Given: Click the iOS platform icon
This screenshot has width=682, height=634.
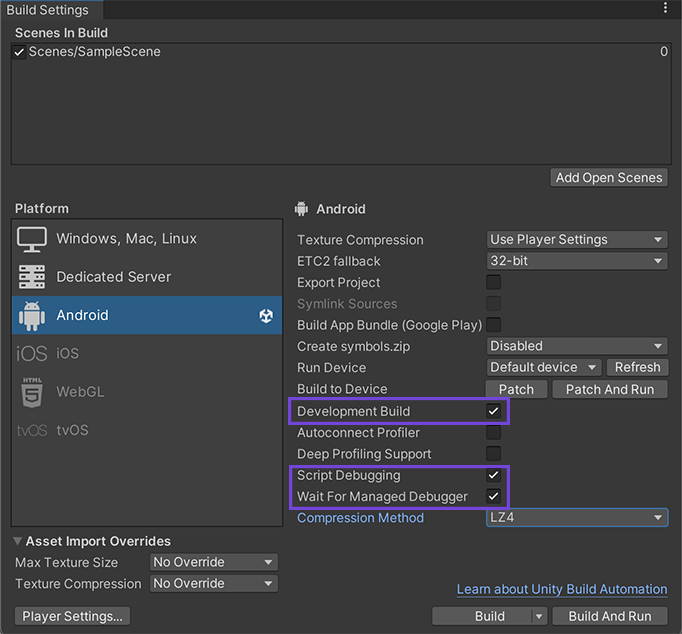Looking at the screenshot, I should (x=32, y=353).
